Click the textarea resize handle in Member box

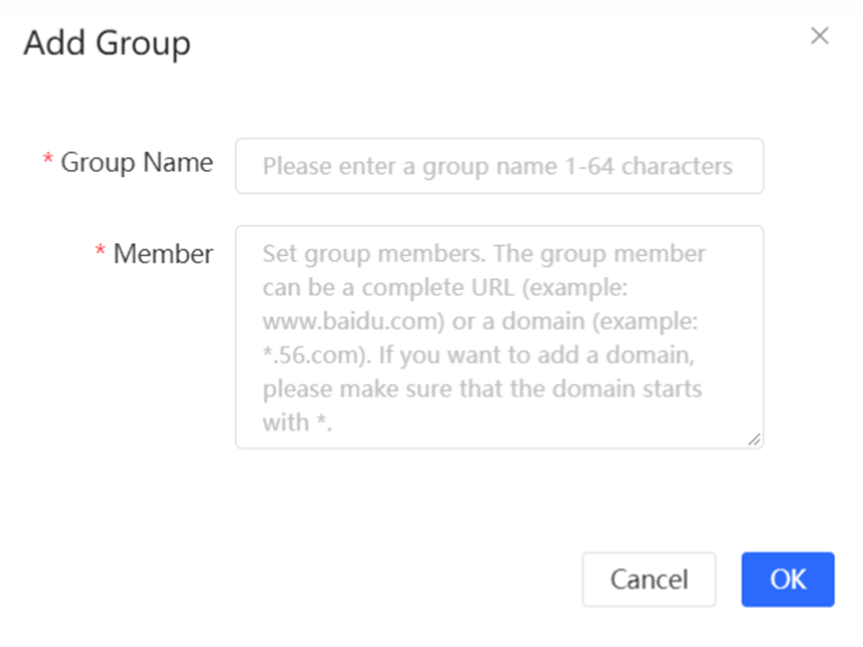pyautogui.click(x=755, y=439)
